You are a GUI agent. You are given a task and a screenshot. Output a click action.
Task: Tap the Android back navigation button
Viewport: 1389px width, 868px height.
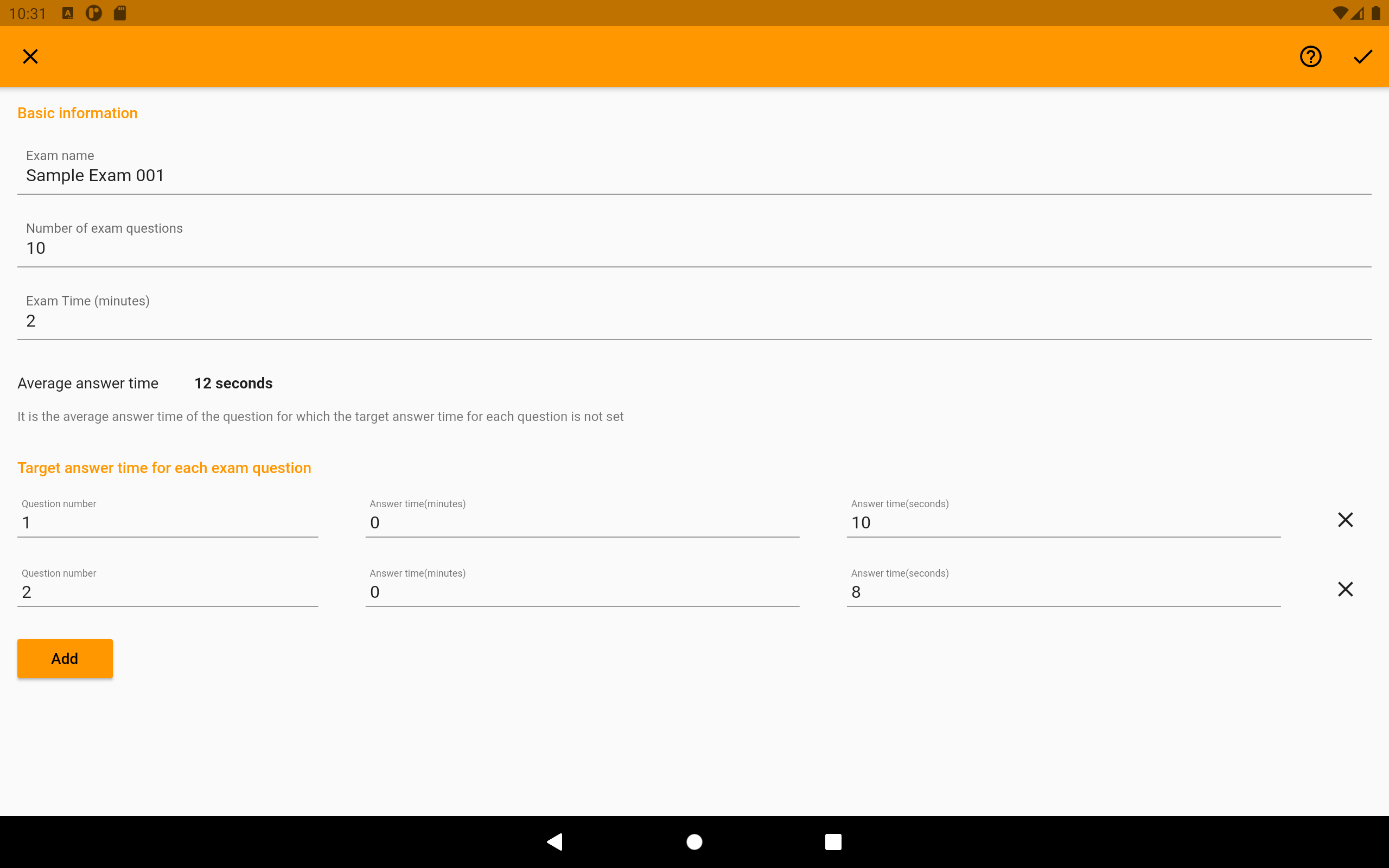click(555, 841)
